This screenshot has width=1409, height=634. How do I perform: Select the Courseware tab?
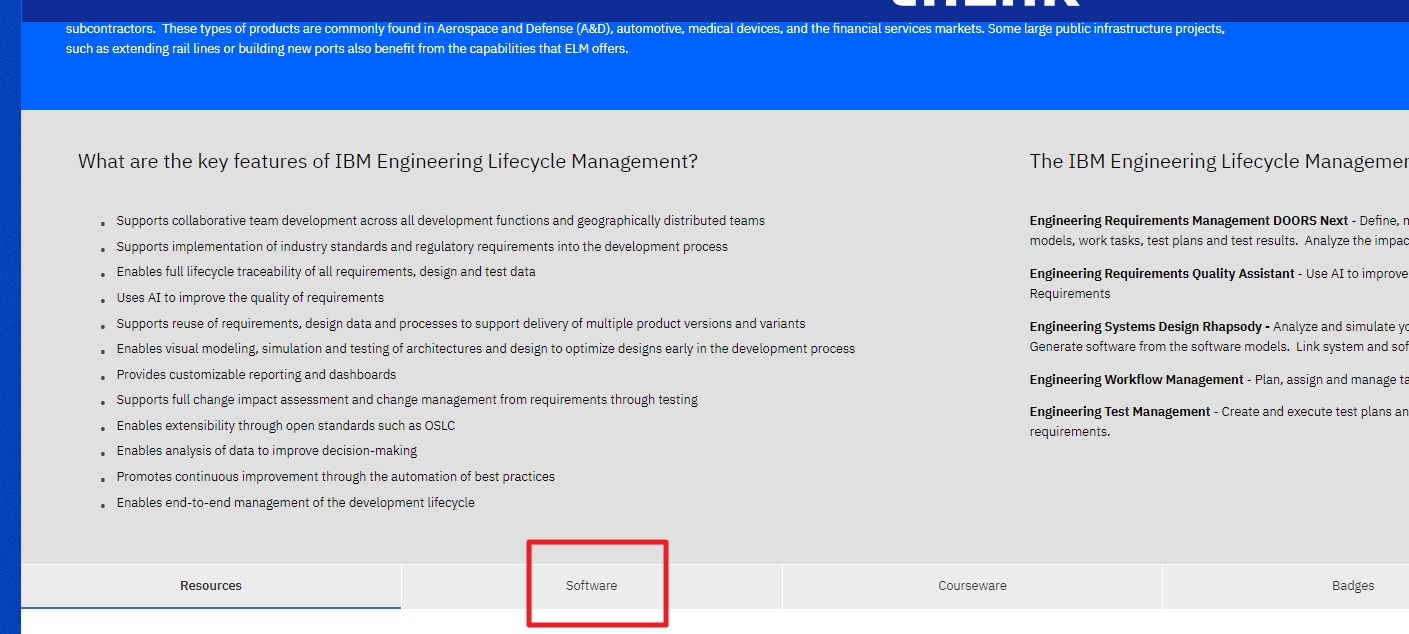click(972, 586)
